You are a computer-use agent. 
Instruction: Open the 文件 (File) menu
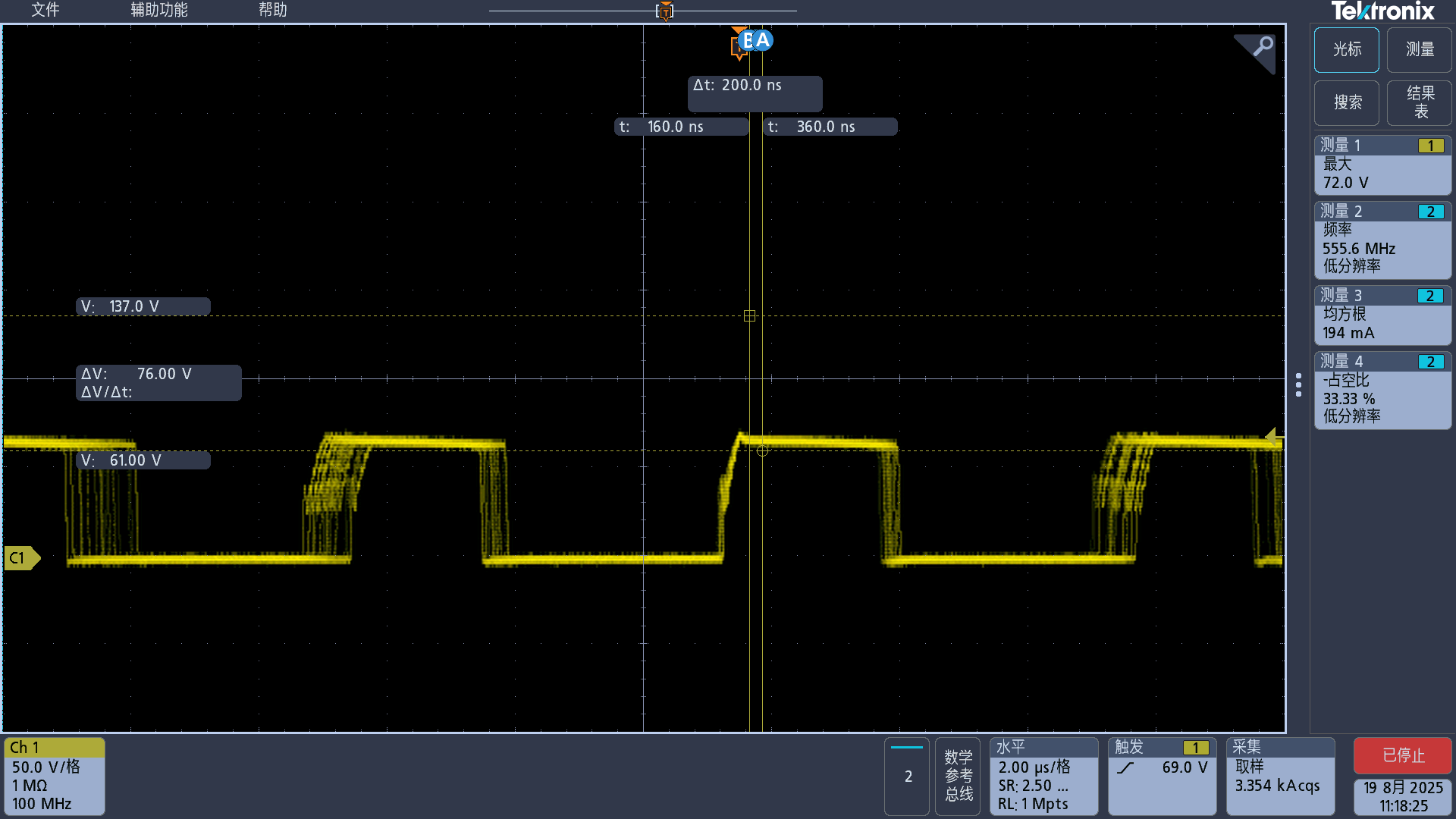45,10
